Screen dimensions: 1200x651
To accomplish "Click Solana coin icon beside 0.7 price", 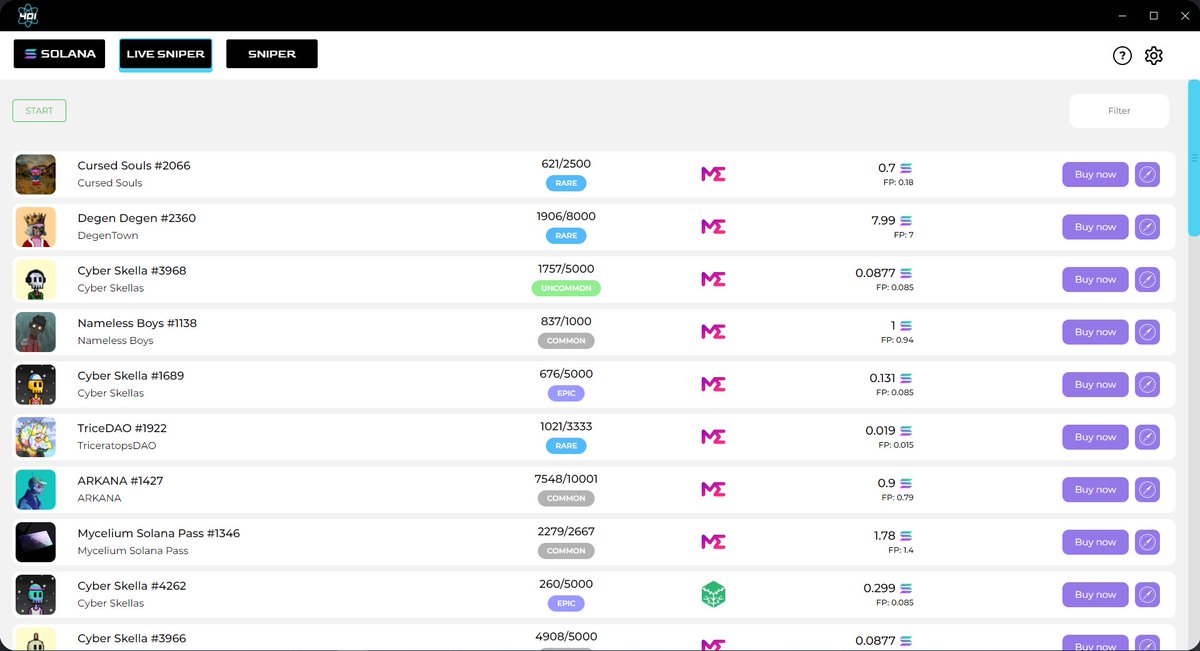I will 906,168.
